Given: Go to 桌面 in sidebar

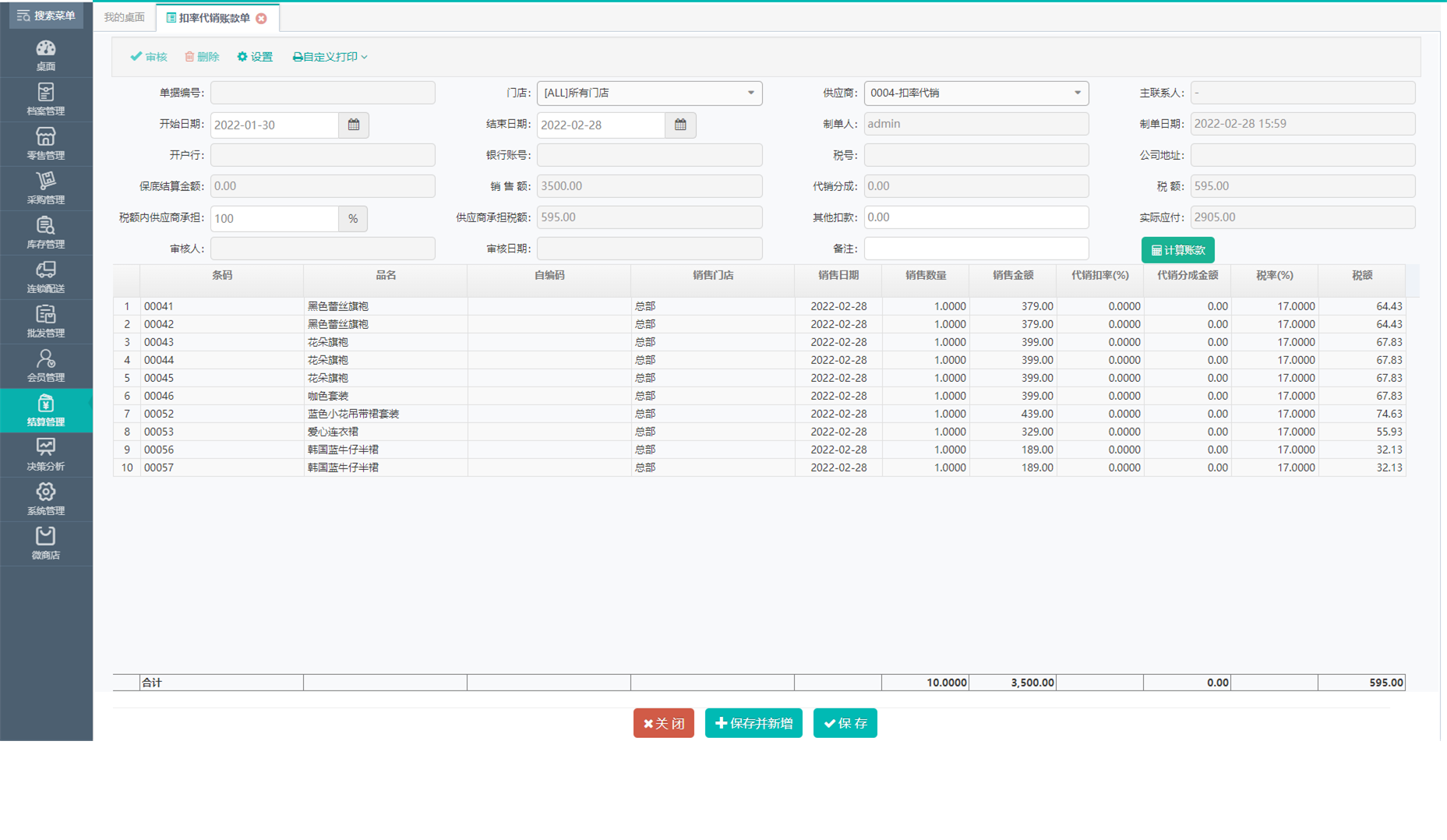Looking at the screenshot, I should coord(46,55).
